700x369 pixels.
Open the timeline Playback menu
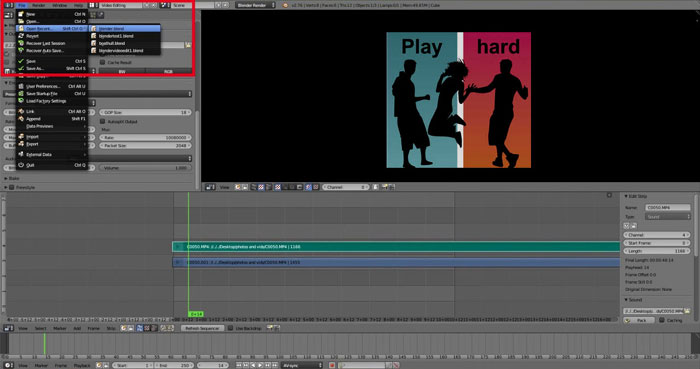coord(82,365)
